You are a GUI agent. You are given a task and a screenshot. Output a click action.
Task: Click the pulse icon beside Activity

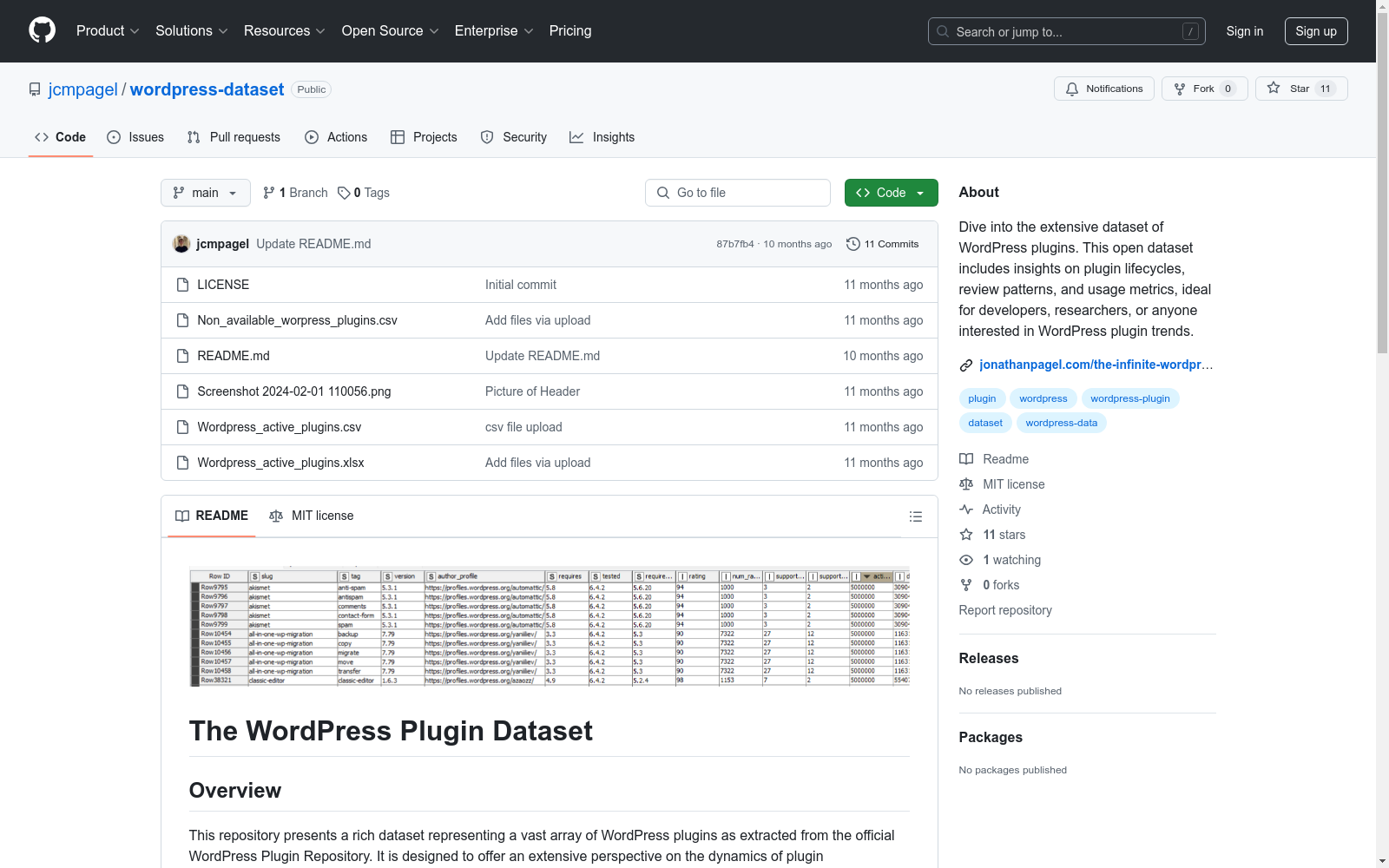point(966,510)
